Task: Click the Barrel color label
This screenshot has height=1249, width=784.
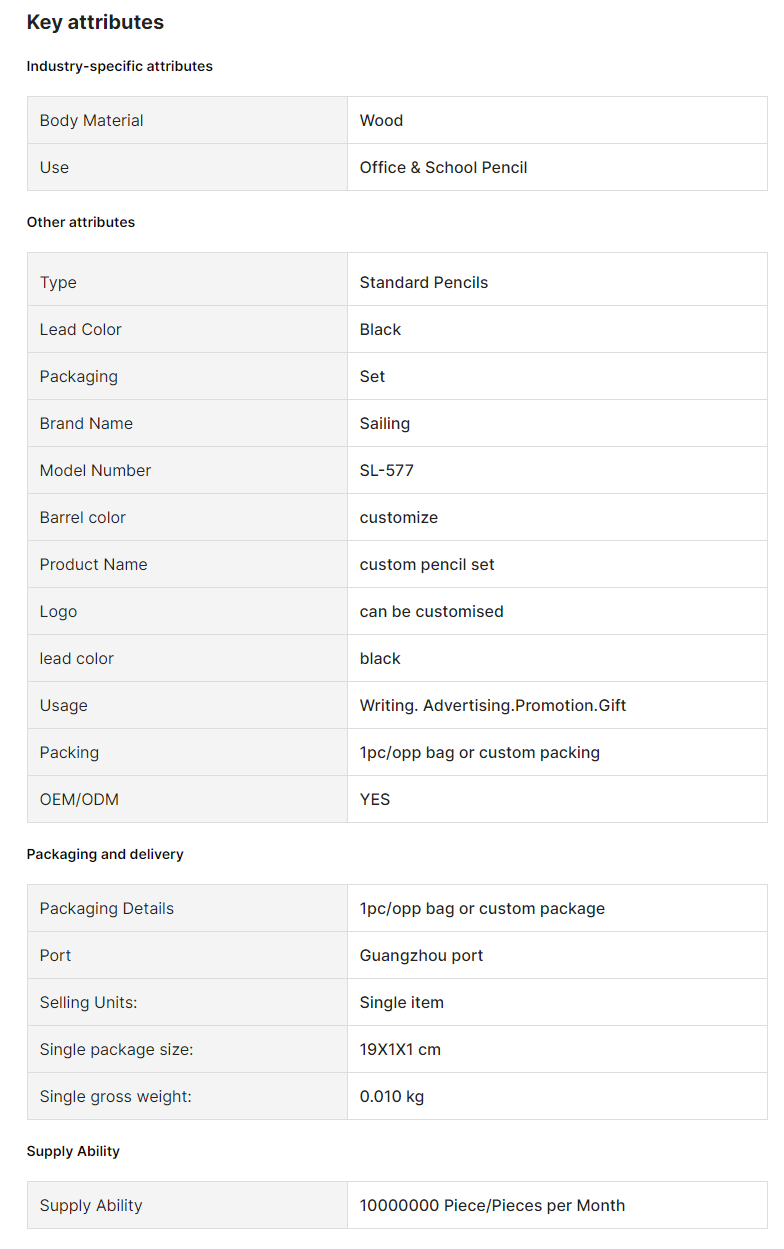Action: tap(83, 517)
